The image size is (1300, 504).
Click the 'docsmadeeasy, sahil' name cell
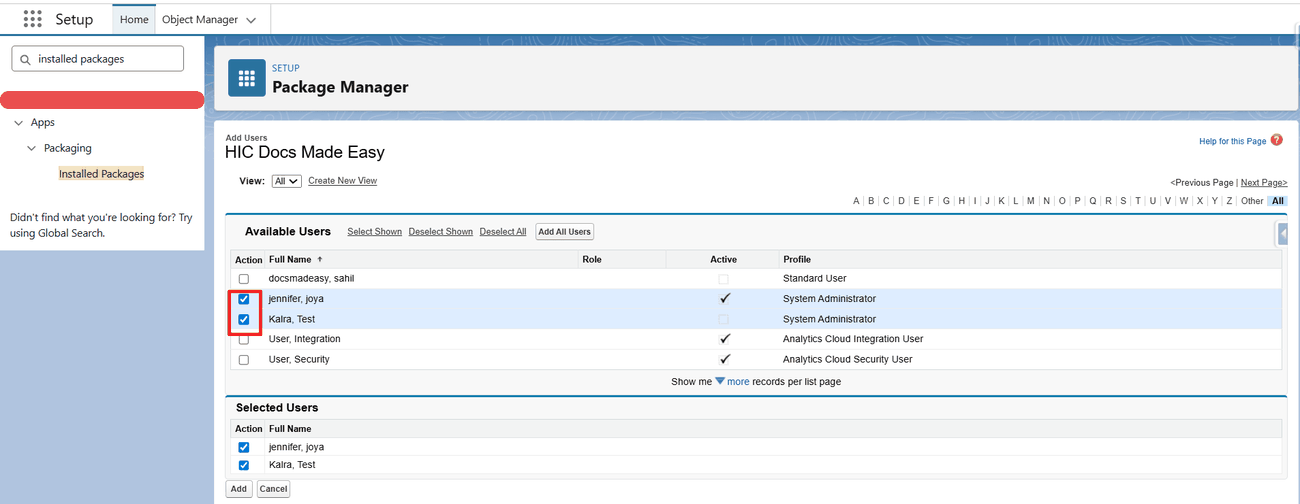(312, 278)
